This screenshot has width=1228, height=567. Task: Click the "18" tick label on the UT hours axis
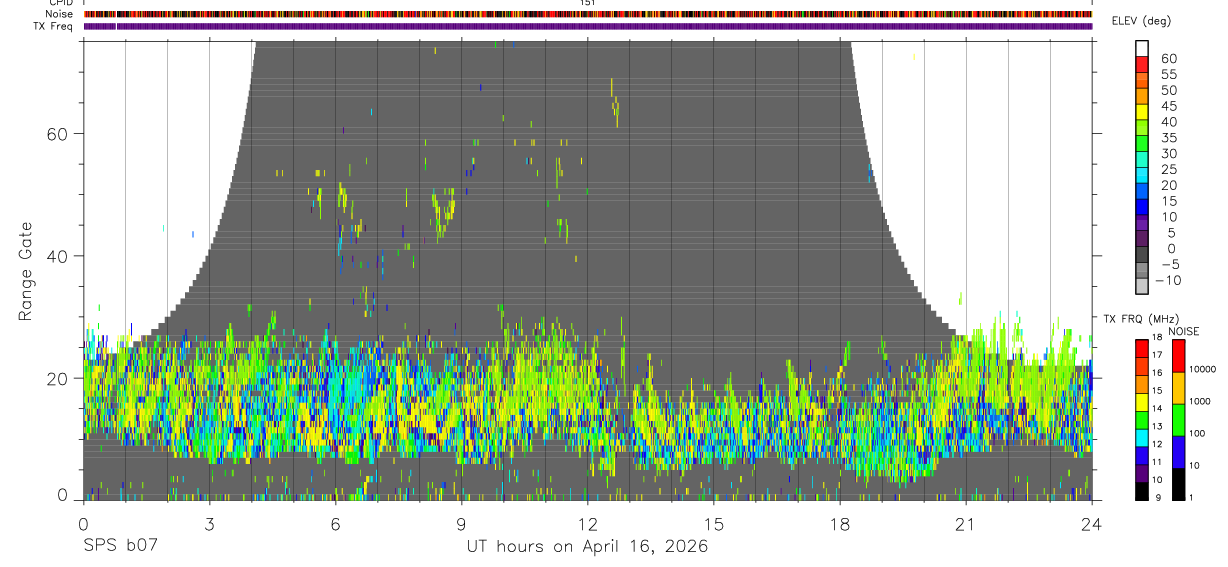click(839, 524)
